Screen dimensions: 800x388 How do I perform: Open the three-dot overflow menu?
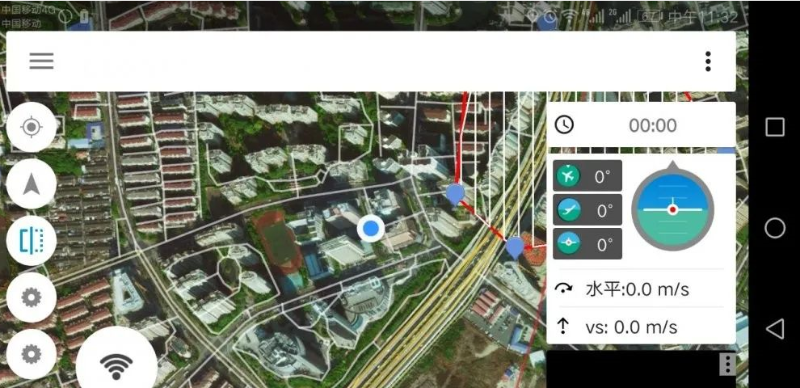click(708, 61)
